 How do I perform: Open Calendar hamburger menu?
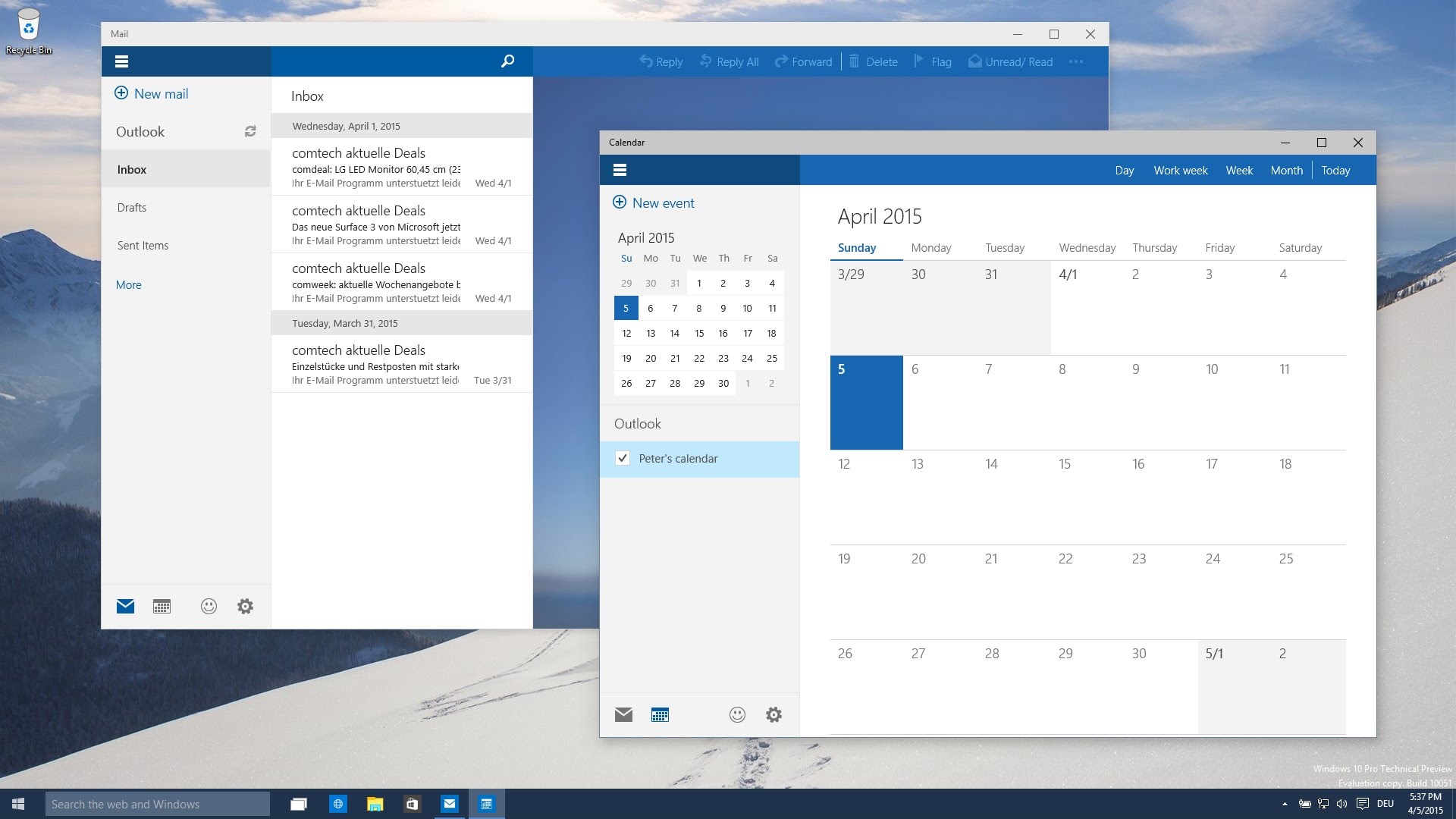(x=620, y=170)
